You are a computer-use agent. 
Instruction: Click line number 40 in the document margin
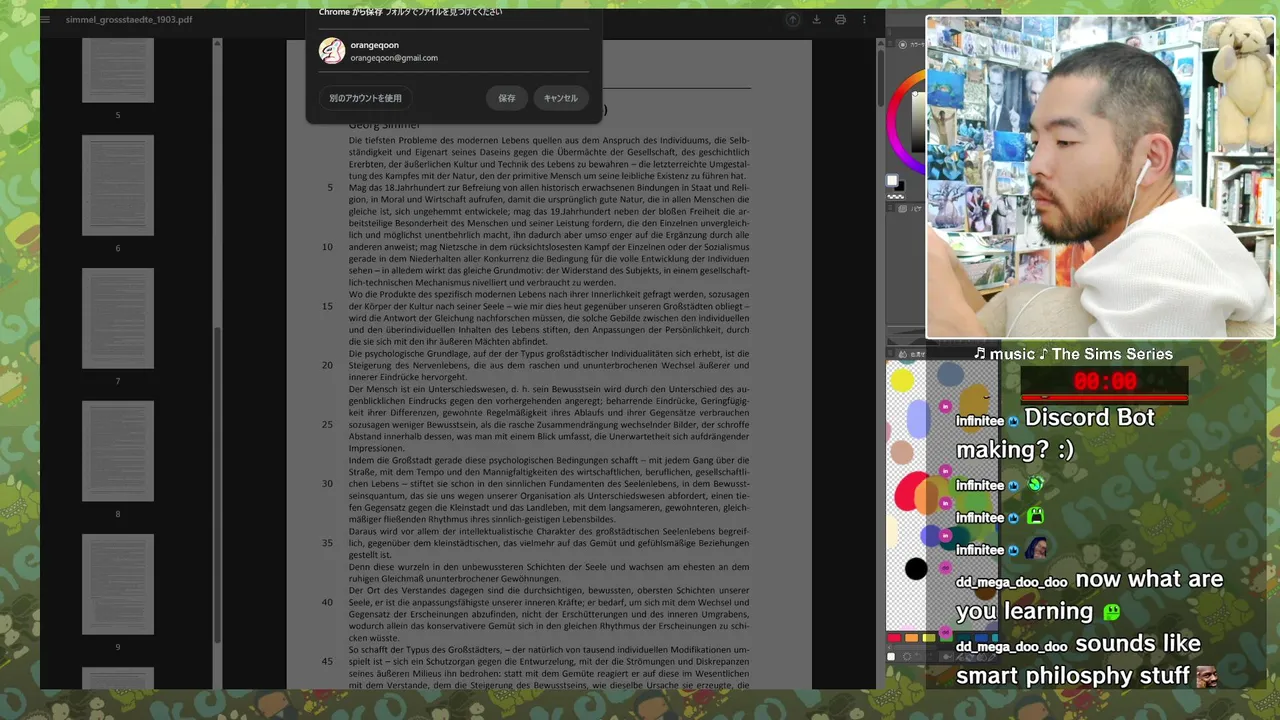point(327,602)
